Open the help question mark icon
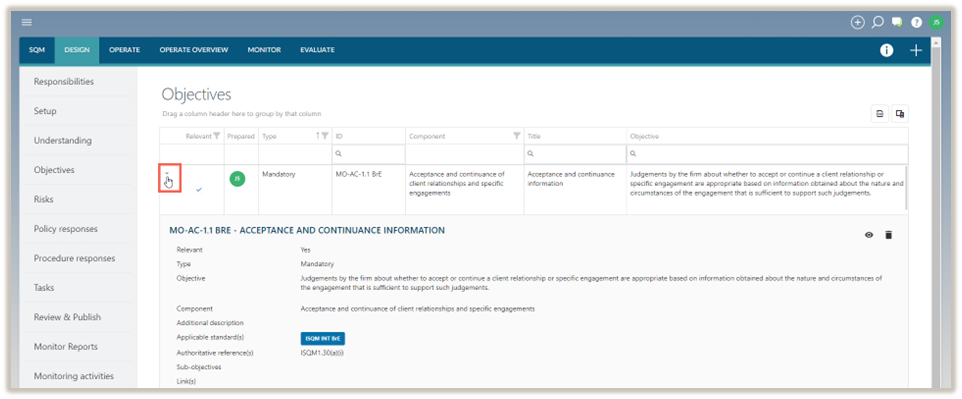The height and width of the screenshot is (399, 962). 916,22
